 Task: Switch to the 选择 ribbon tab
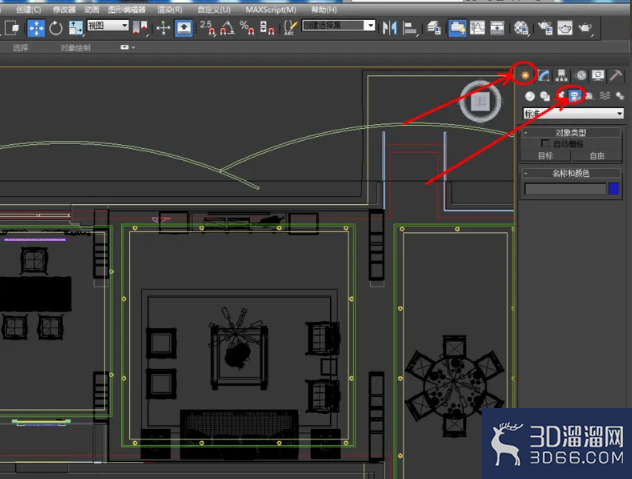point(20,48)
